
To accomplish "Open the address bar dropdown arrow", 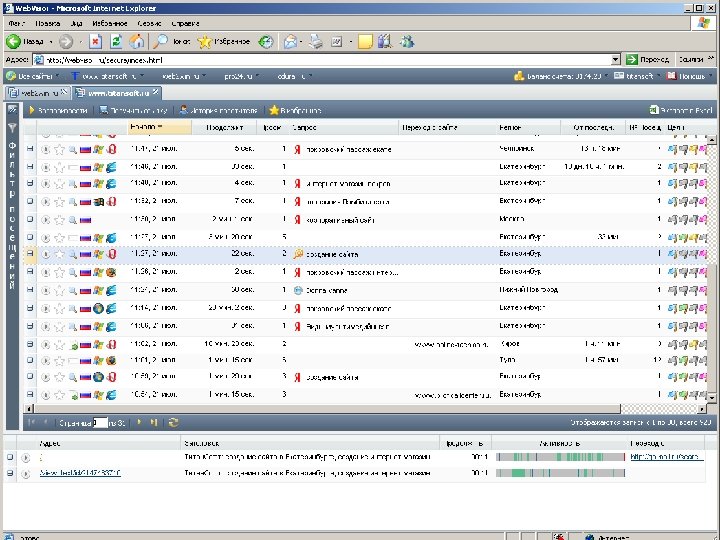I will coord(615,60).
